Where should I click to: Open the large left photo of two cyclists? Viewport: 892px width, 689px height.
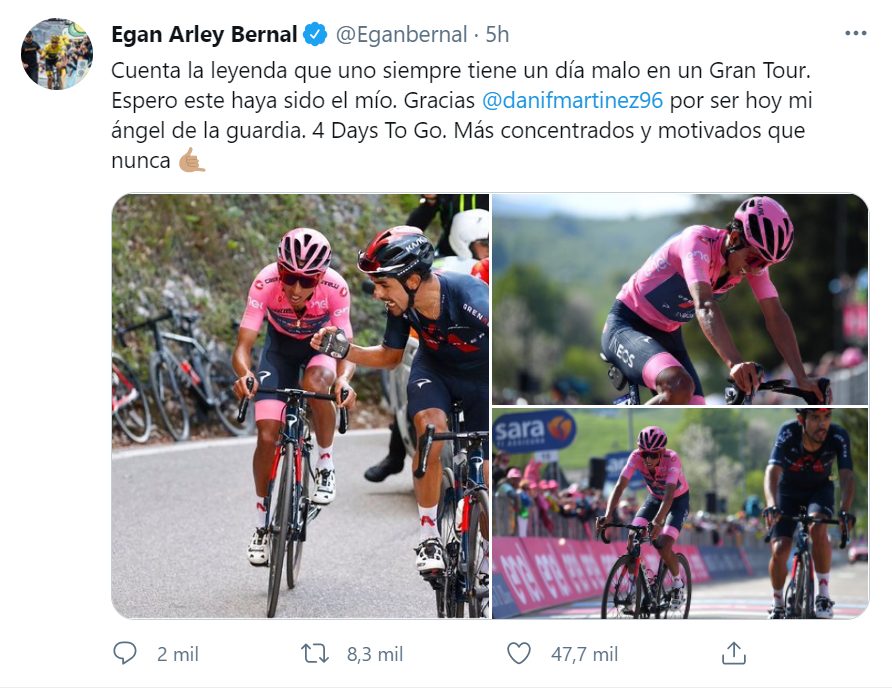pyautogui.click(x=300, y=405)
